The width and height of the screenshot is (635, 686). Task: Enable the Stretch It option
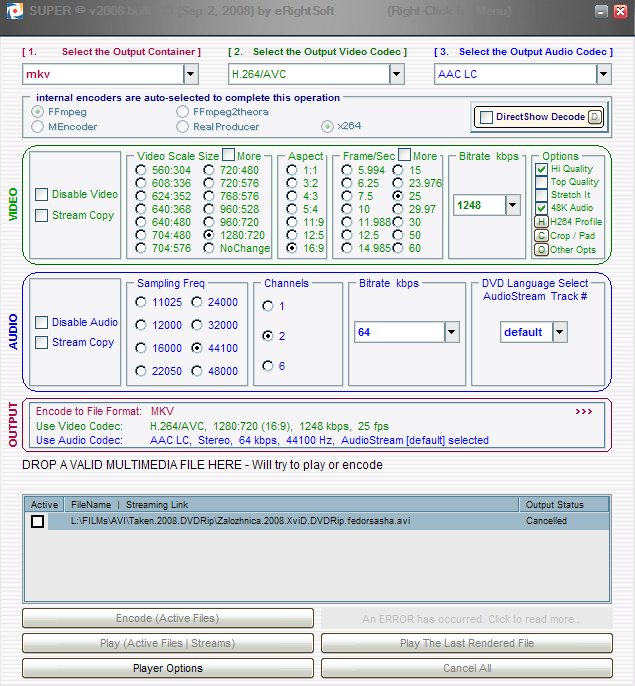tap(541, 195)
